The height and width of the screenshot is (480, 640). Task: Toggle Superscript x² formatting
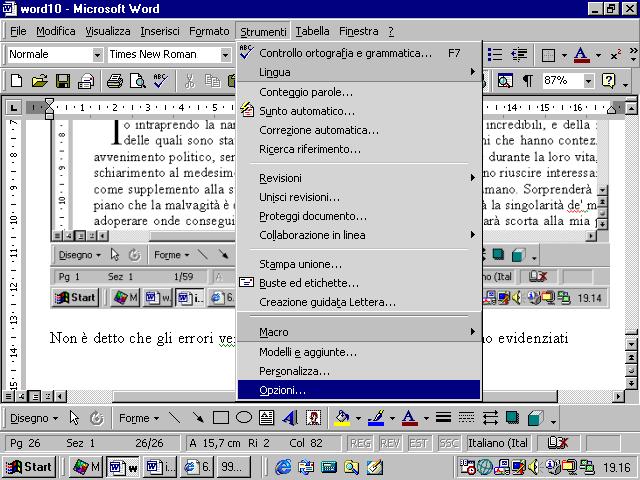[616, 55]
